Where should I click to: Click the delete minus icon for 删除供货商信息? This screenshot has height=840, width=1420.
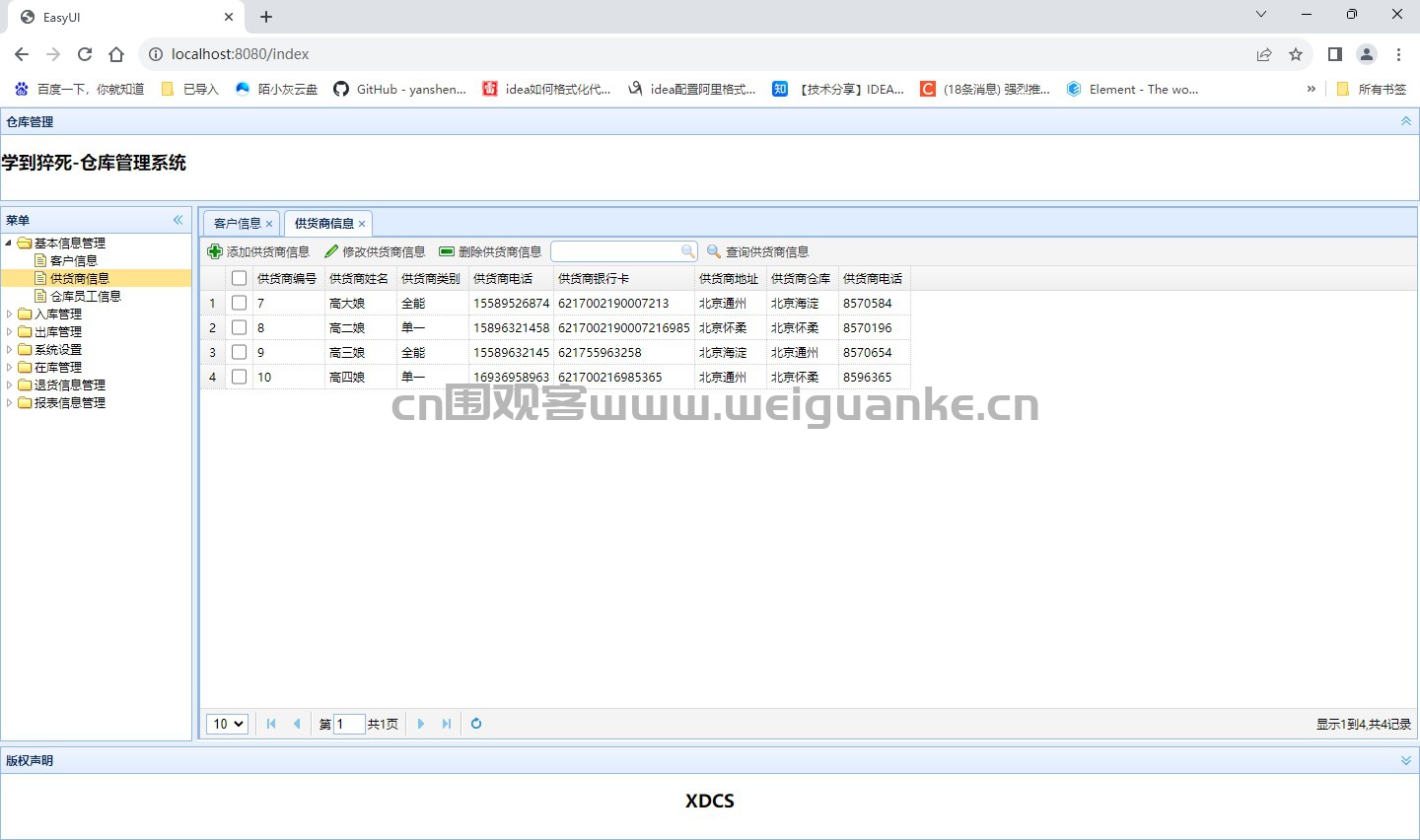[447, 251]
